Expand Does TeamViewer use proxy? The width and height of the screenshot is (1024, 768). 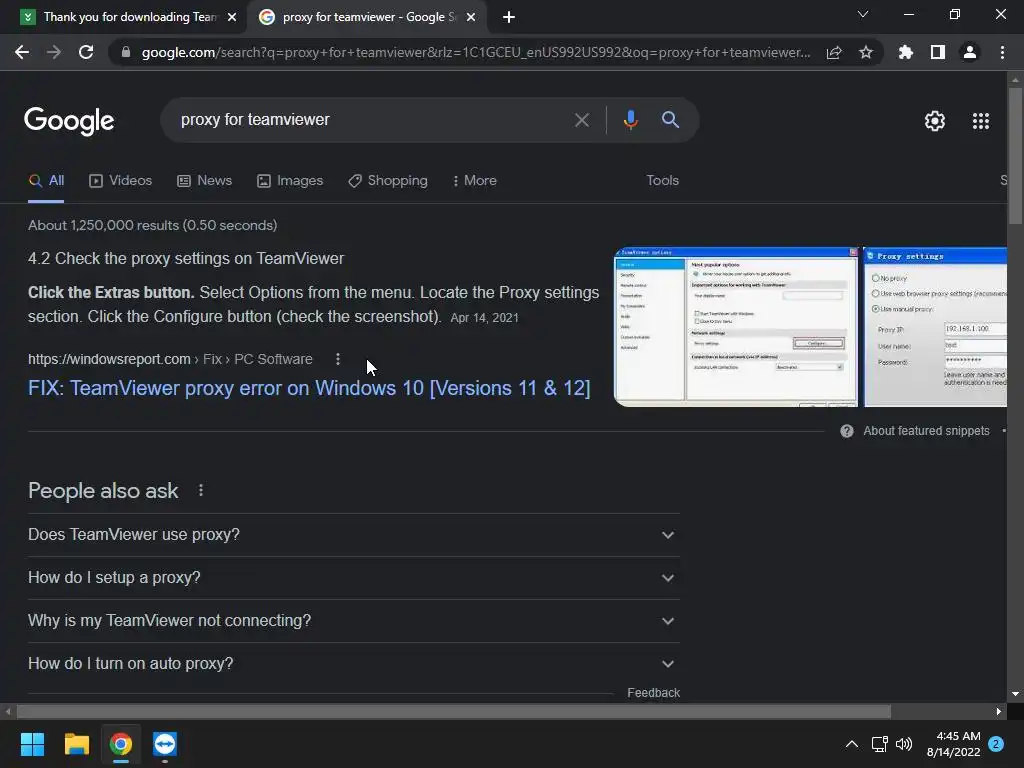354,535
